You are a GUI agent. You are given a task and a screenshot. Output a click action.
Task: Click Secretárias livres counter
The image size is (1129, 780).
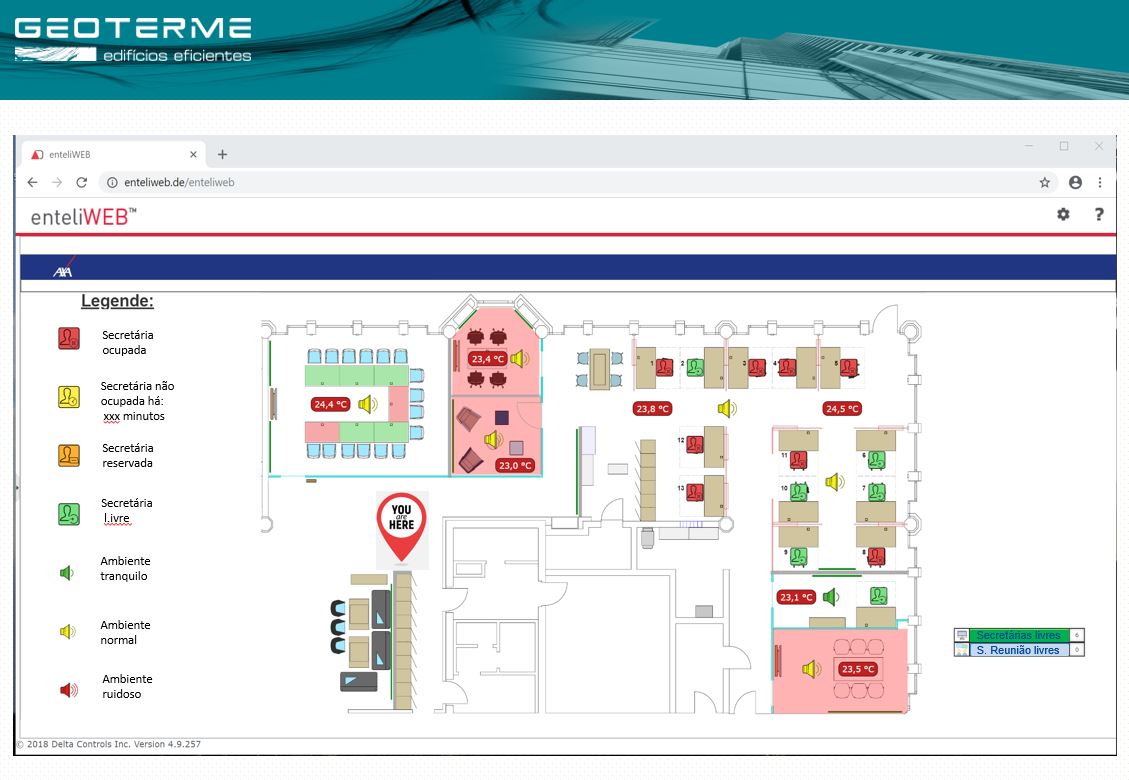point(1019,635)
